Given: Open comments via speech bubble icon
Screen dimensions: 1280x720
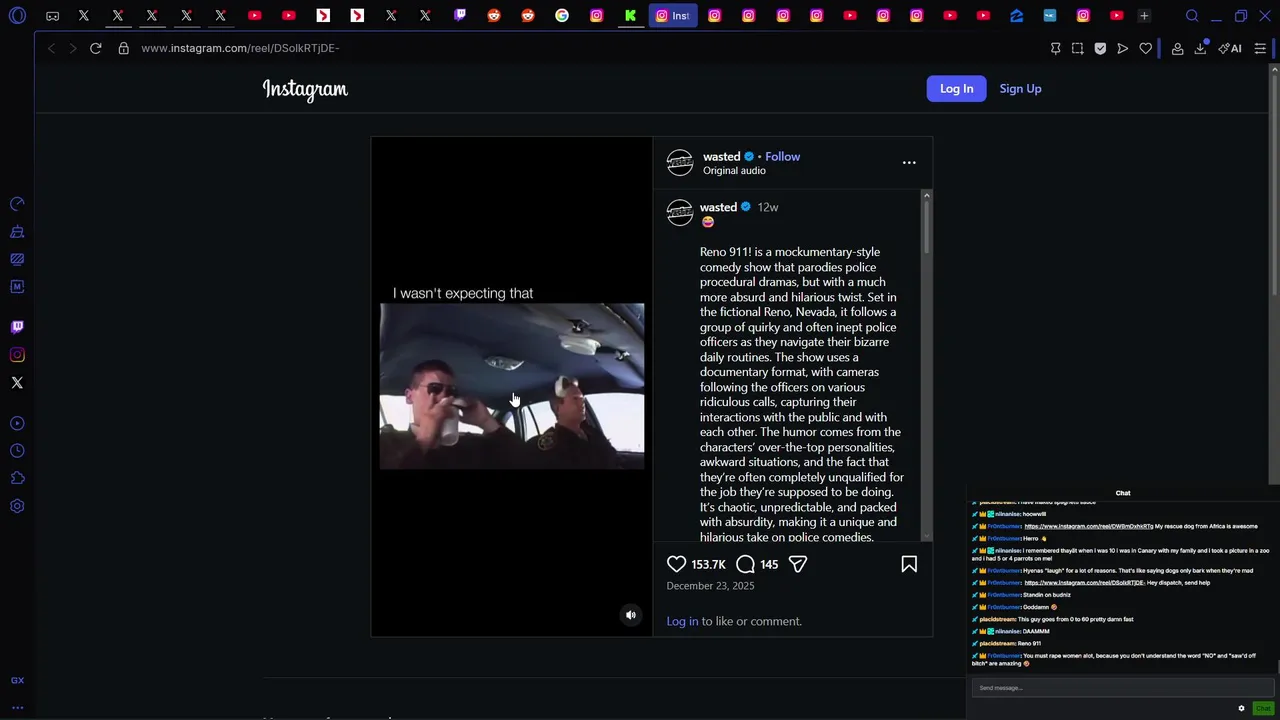Looking at the screenshot, I should pyautogui.click(x=745, y=564).
